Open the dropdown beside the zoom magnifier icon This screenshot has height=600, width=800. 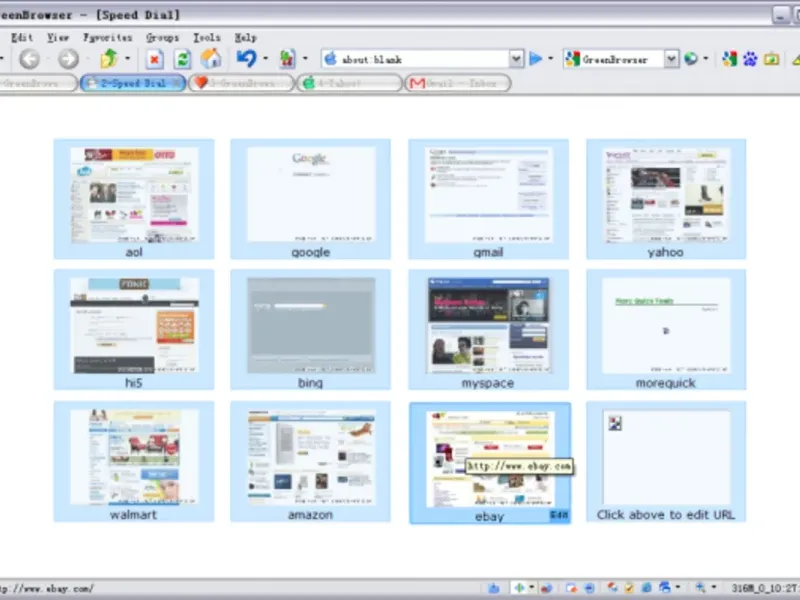tap(714, 587)
